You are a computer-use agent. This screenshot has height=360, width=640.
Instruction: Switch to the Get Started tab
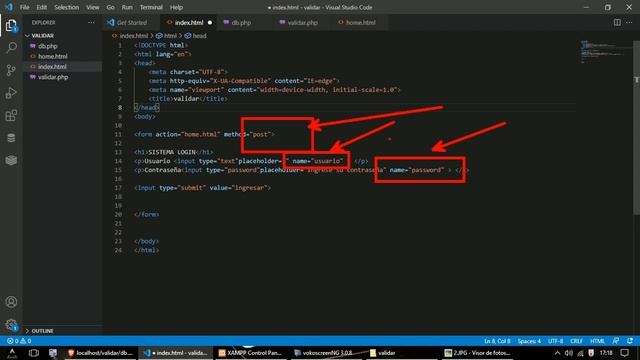click(131, 22)
